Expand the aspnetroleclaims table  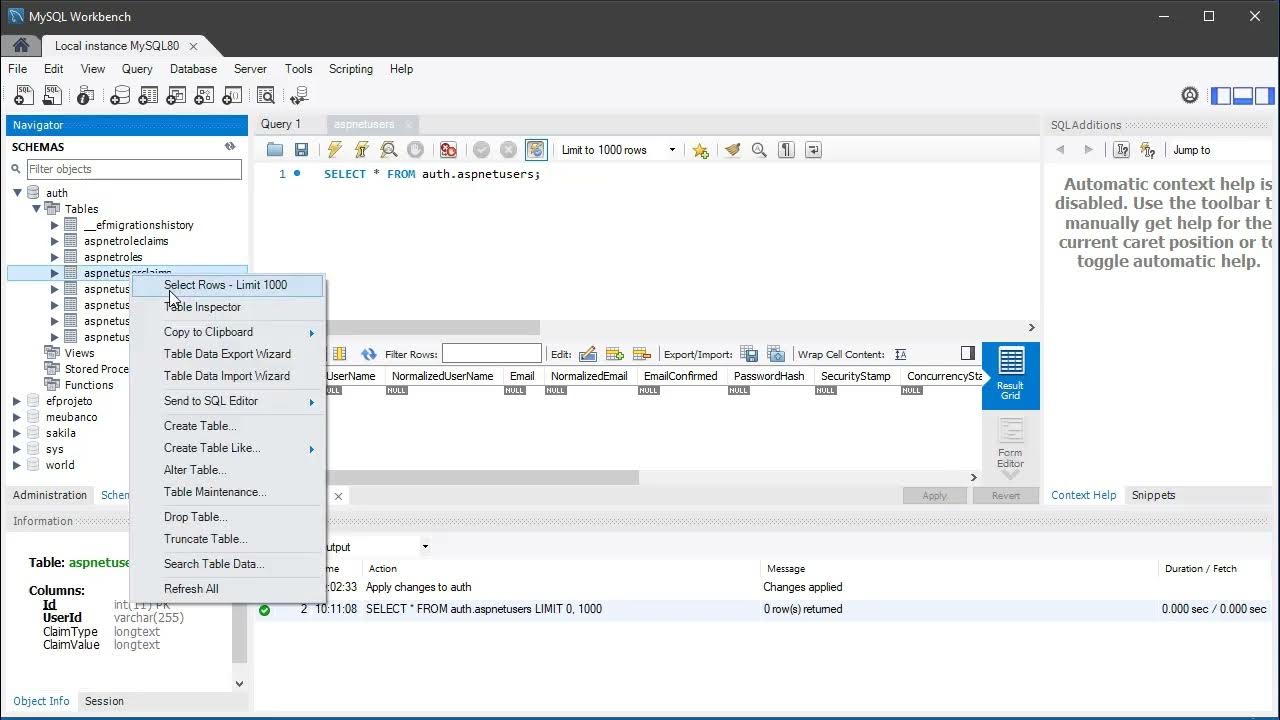(55, 241)
